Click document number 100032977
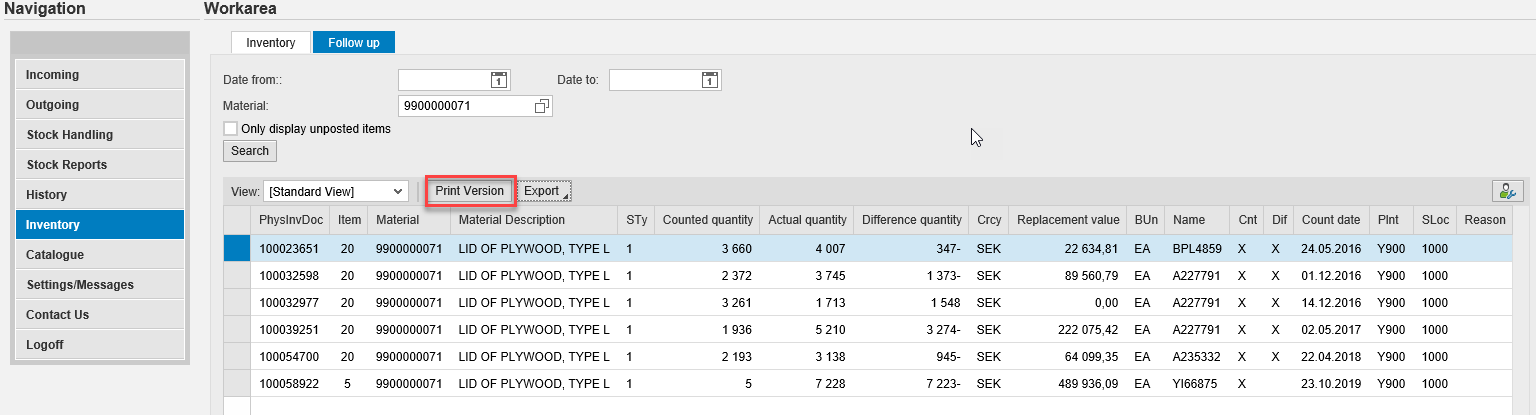This screenshot has height=415, width=1536. click(x=289, y=303)
